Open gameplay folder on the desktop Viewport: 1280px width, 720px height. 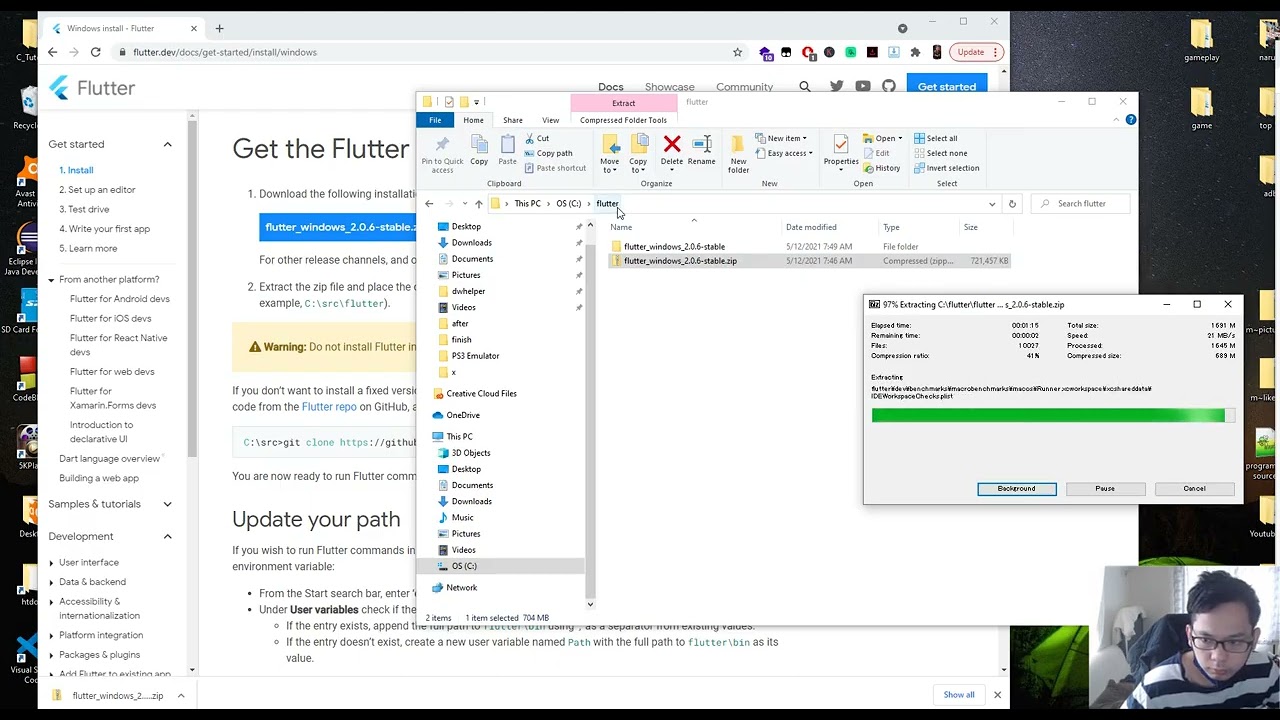pyautogui.click(x=1202, y=40)
